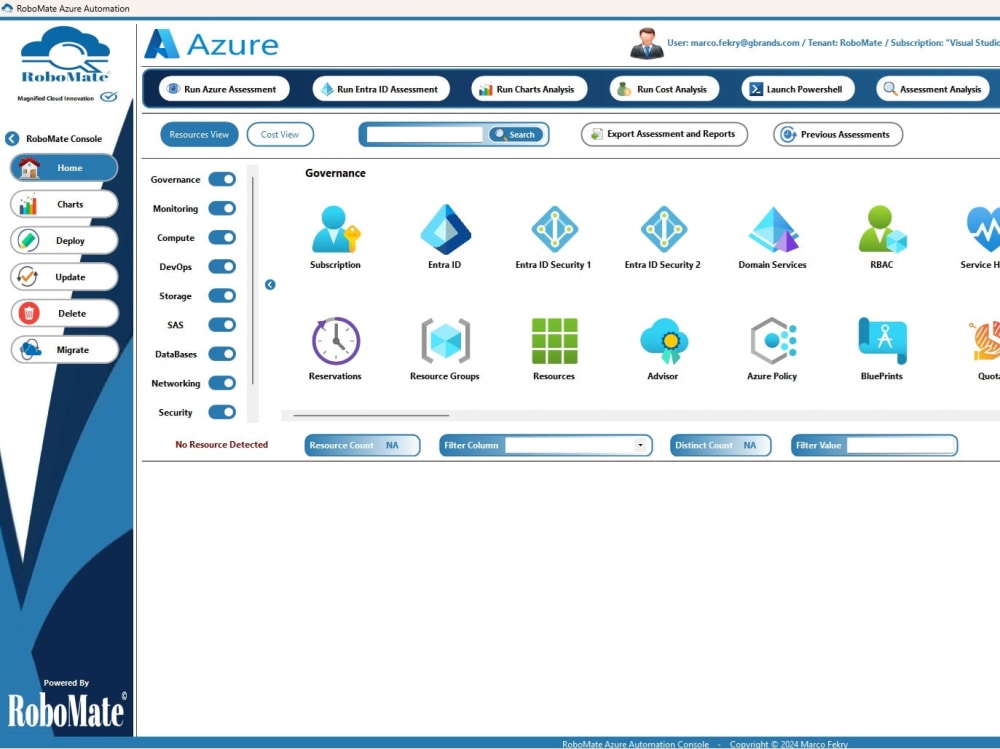Open Migrate in sidebar
Image resolution: width=1000 pixels, height=749 pixels.
64,350
